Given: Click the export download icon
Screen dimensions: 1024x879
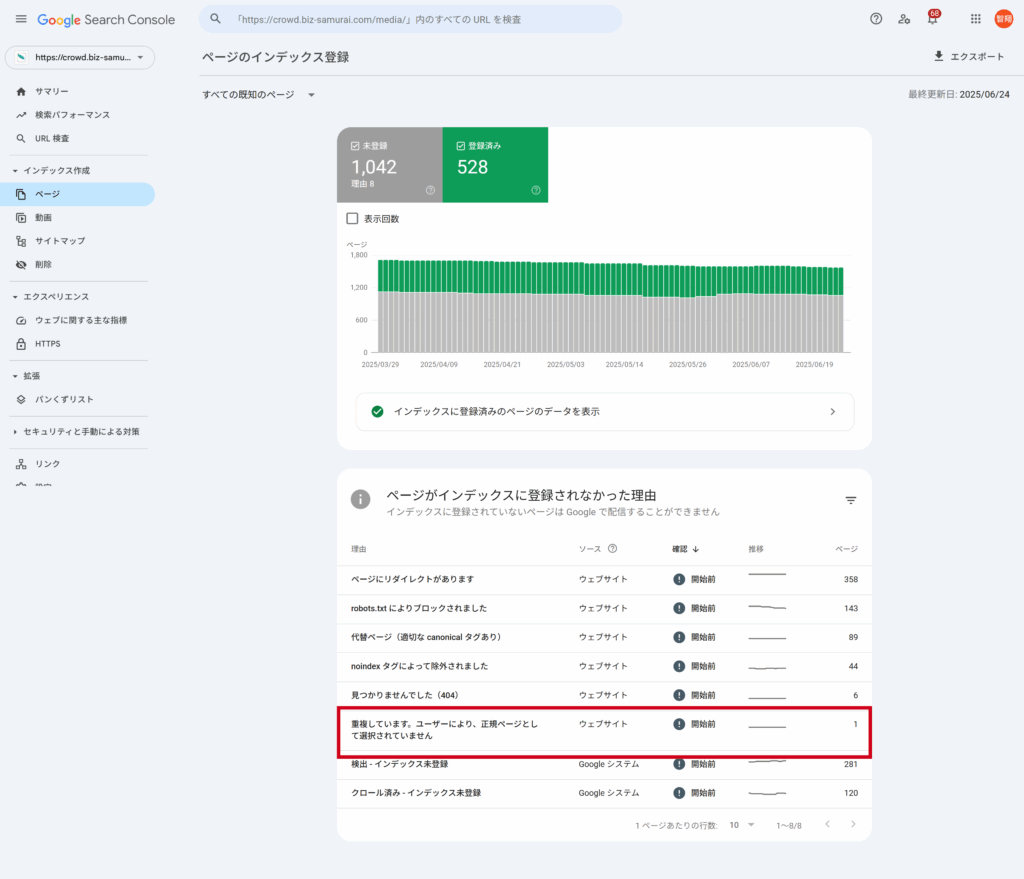Looking at the screenshot, I should point(938,56).
